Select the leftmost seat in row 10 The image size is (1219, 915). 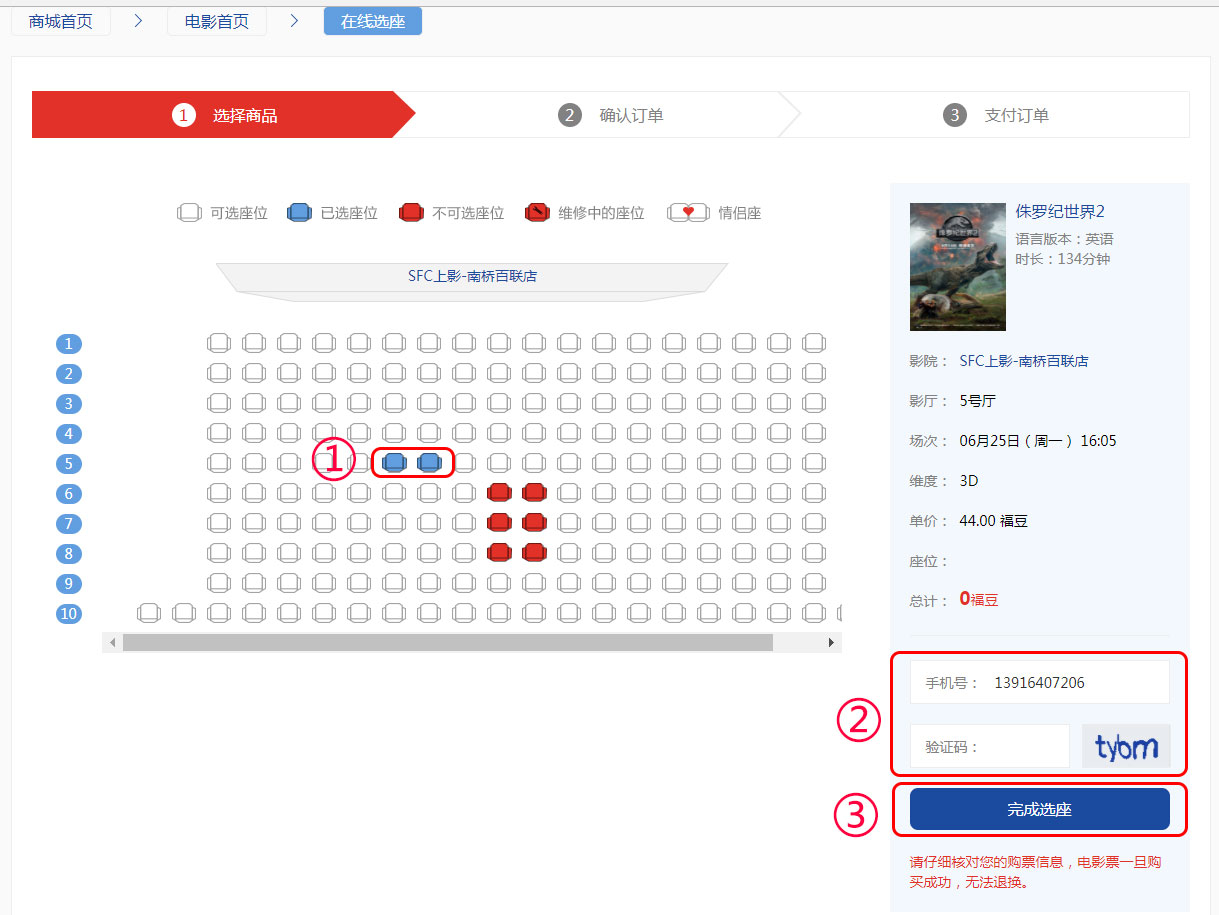[149, 612]
